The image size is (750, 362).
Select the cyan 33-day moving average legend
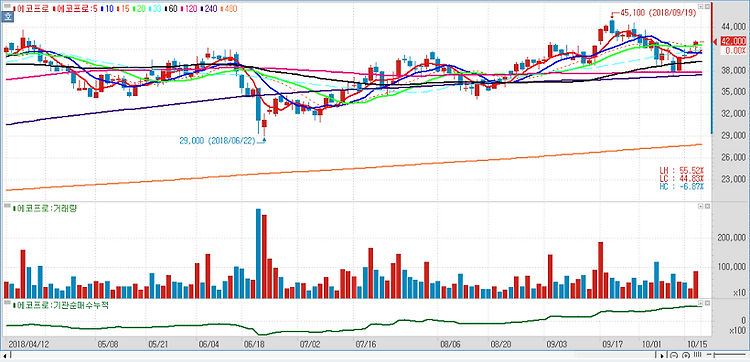pos(155,9)
